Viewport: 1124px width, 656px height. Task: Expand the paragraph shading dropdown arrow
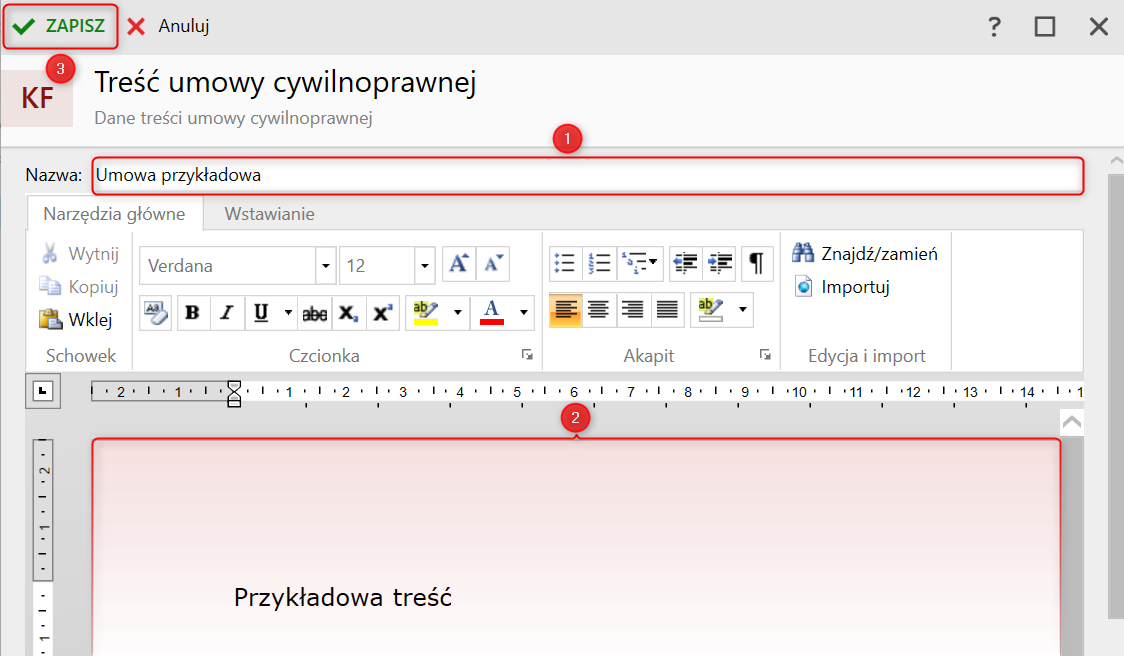coord(743,310)
